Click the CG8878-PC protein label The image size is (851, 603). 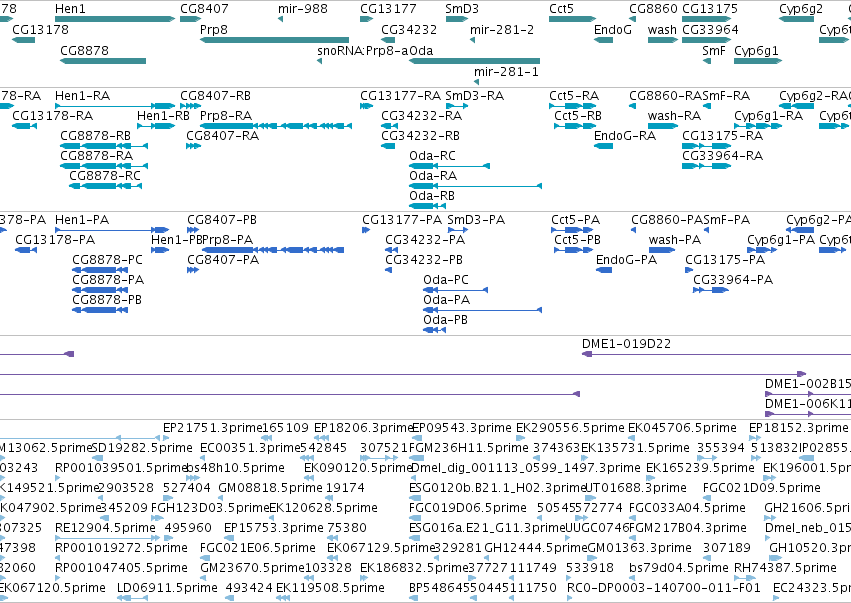pyautogui.click(x=107, y=260)
